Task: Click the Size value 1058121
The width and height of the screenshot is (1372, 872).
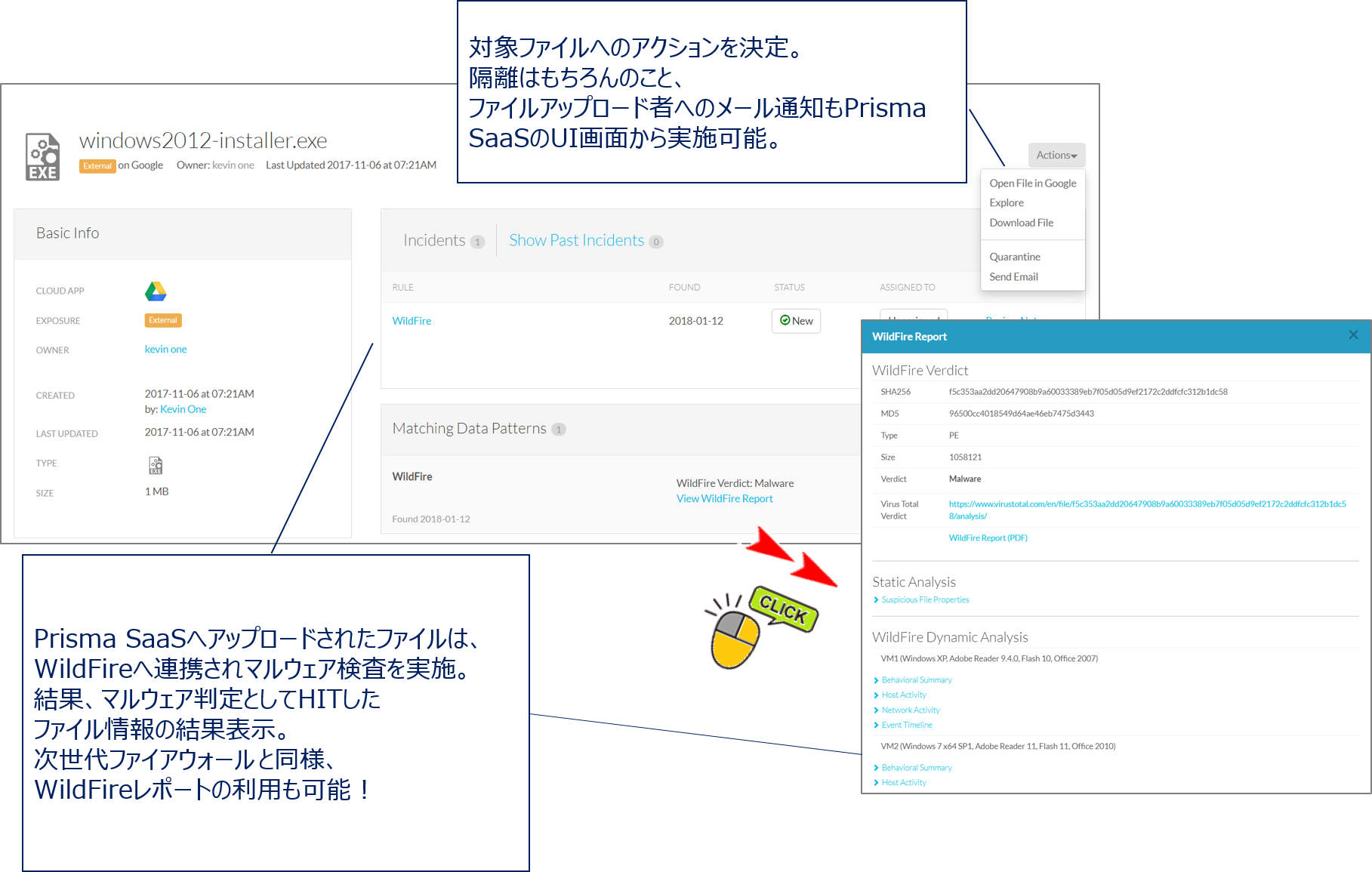Action: [x=965, y=458]
